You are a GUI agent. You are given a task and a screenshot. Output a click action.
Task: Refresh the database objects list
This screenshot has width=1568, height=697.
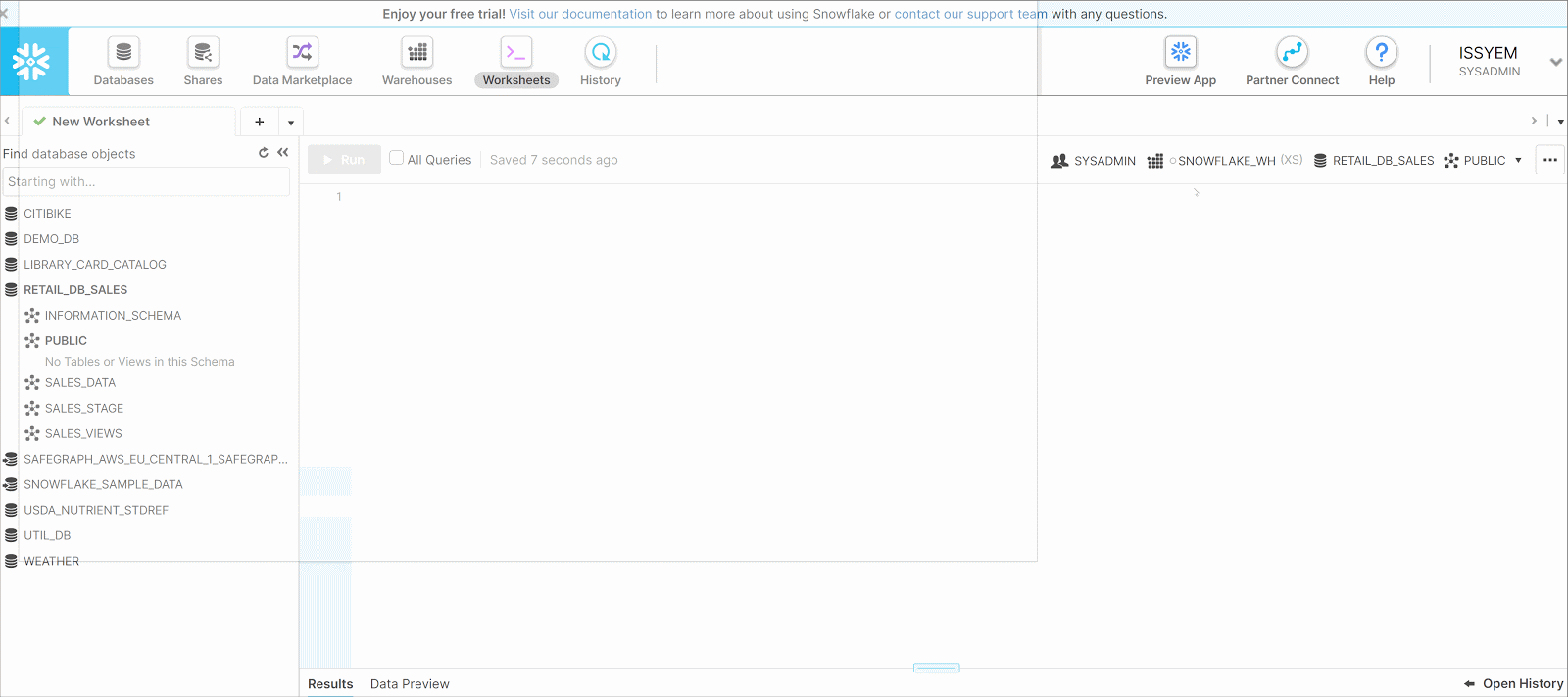[x=264, y=153]
